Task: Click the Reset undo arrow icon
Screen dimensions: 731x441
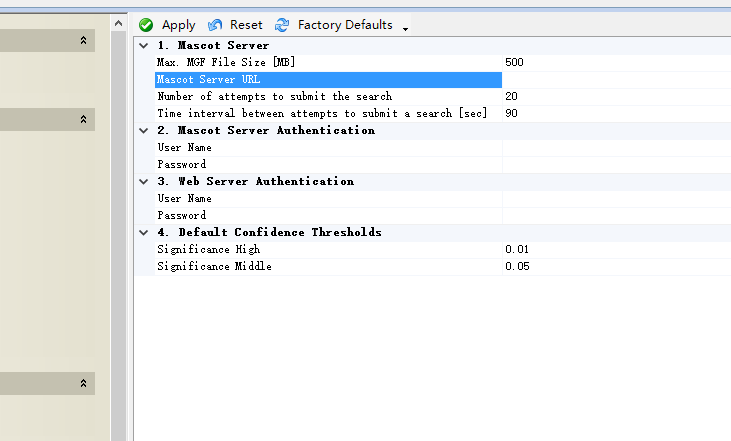Action: 215,25
